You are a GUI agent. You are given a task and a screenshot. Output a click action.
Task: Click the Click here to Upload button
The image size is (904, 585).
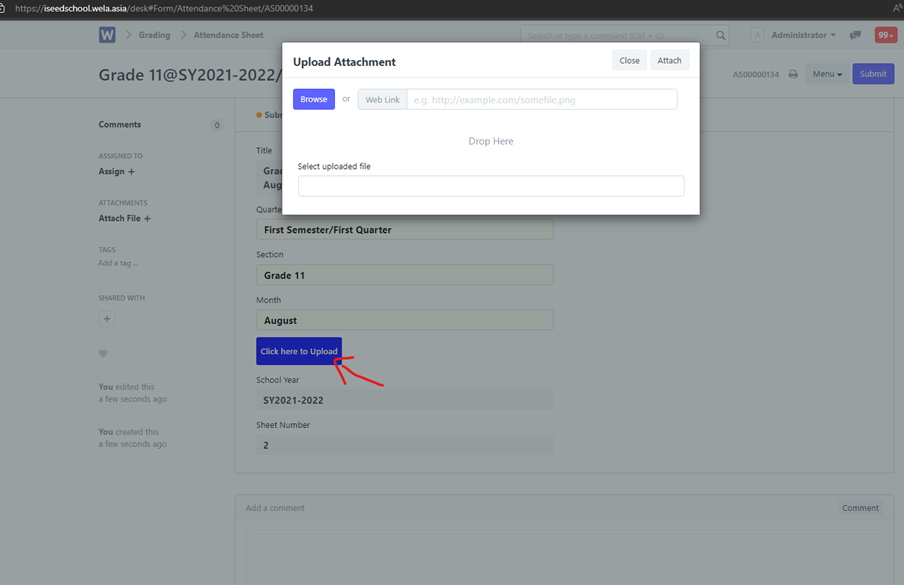(298, 351)
